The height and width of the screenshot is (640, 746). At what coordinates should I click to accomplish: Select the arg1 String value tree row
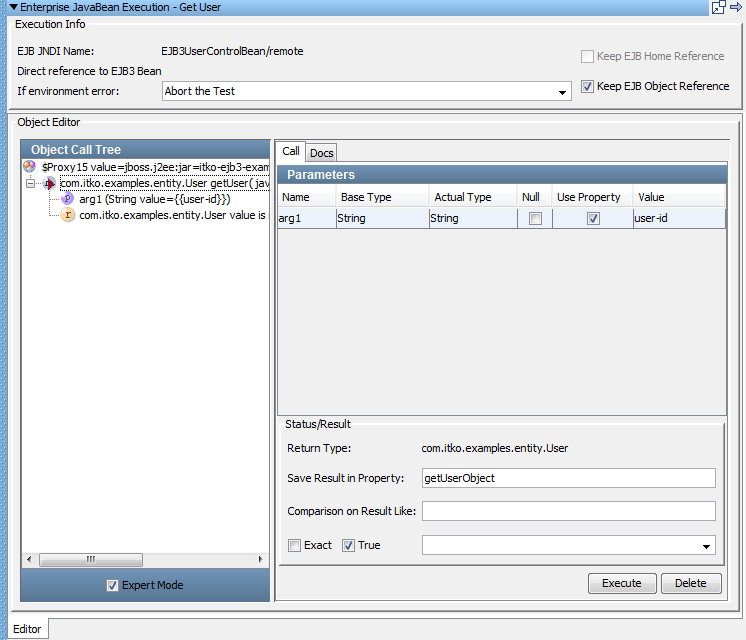tap(155, 199)
